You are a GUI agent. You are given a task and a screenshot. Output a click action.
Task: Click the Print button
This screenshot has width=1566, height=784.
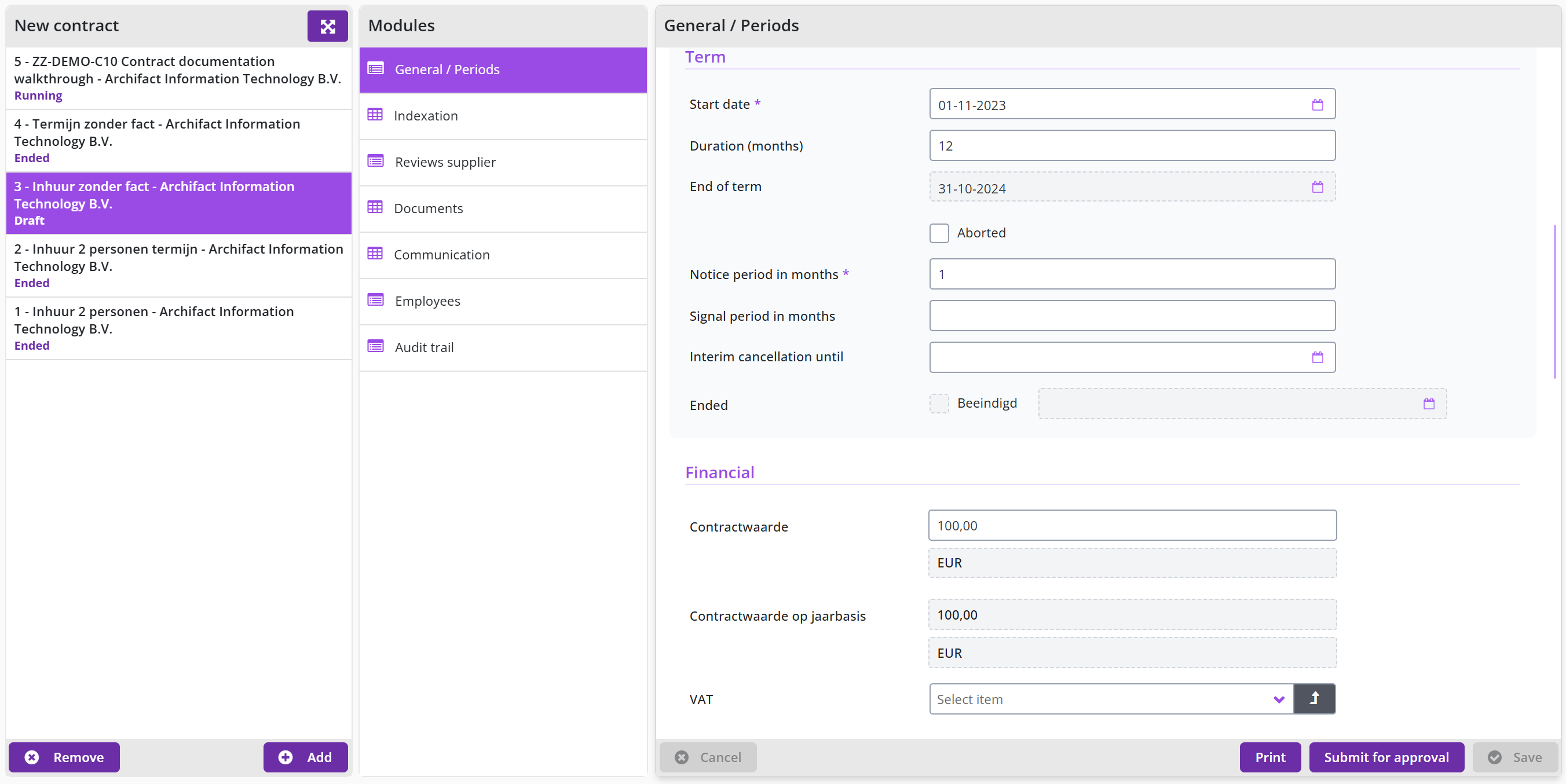(x=1270, y=757)
